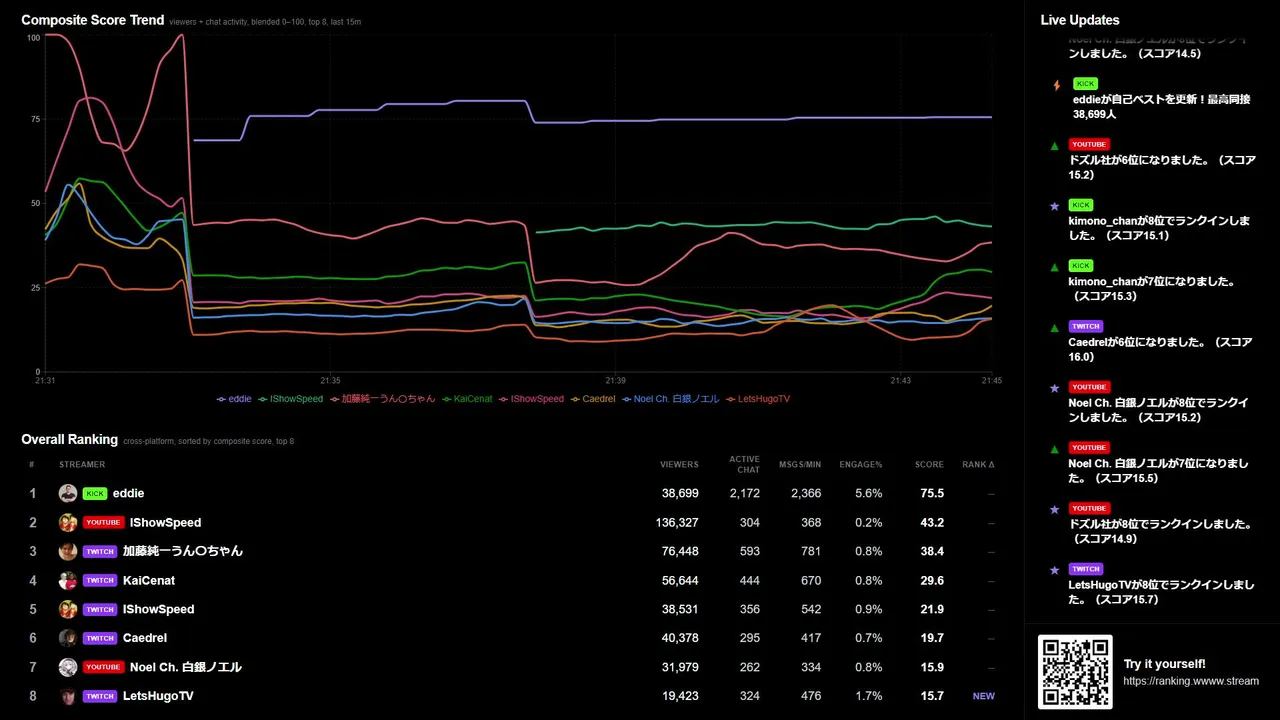Image resolution: width=1280 pixels, height=720 pixels.
Task: Click the green triangle beside Noel Ch. 7位 update
Action: [1054, 448]
